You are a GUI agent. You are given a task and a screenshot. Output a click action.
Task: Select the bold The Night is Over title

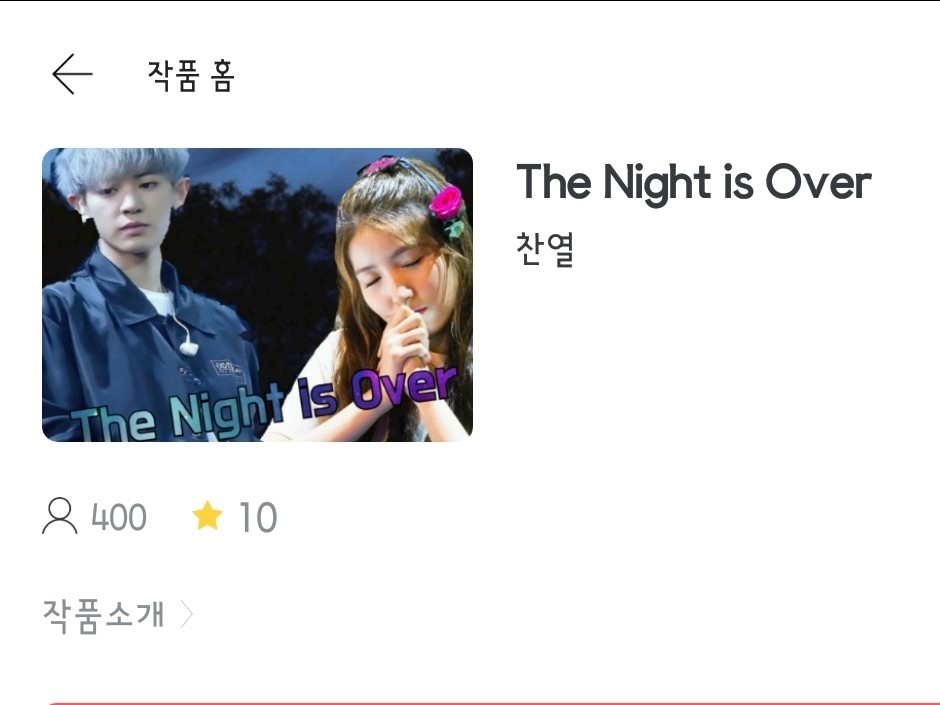click(694, 183)
